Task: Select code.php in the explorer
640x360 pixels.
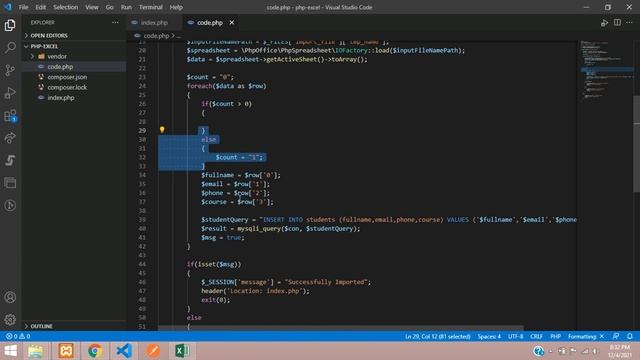Action: pos(73,67)
